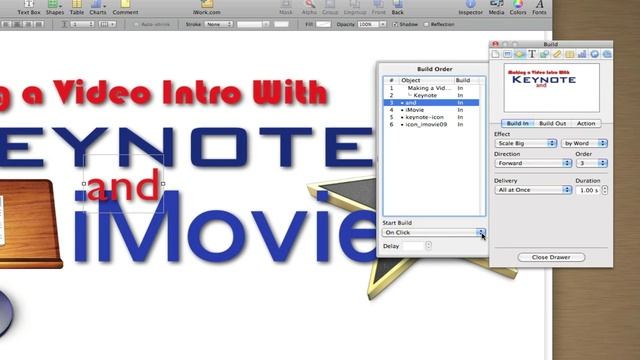640x360 pixels.
Task: Select the 'keynote-icon' build row
Action: click(431, 117)
